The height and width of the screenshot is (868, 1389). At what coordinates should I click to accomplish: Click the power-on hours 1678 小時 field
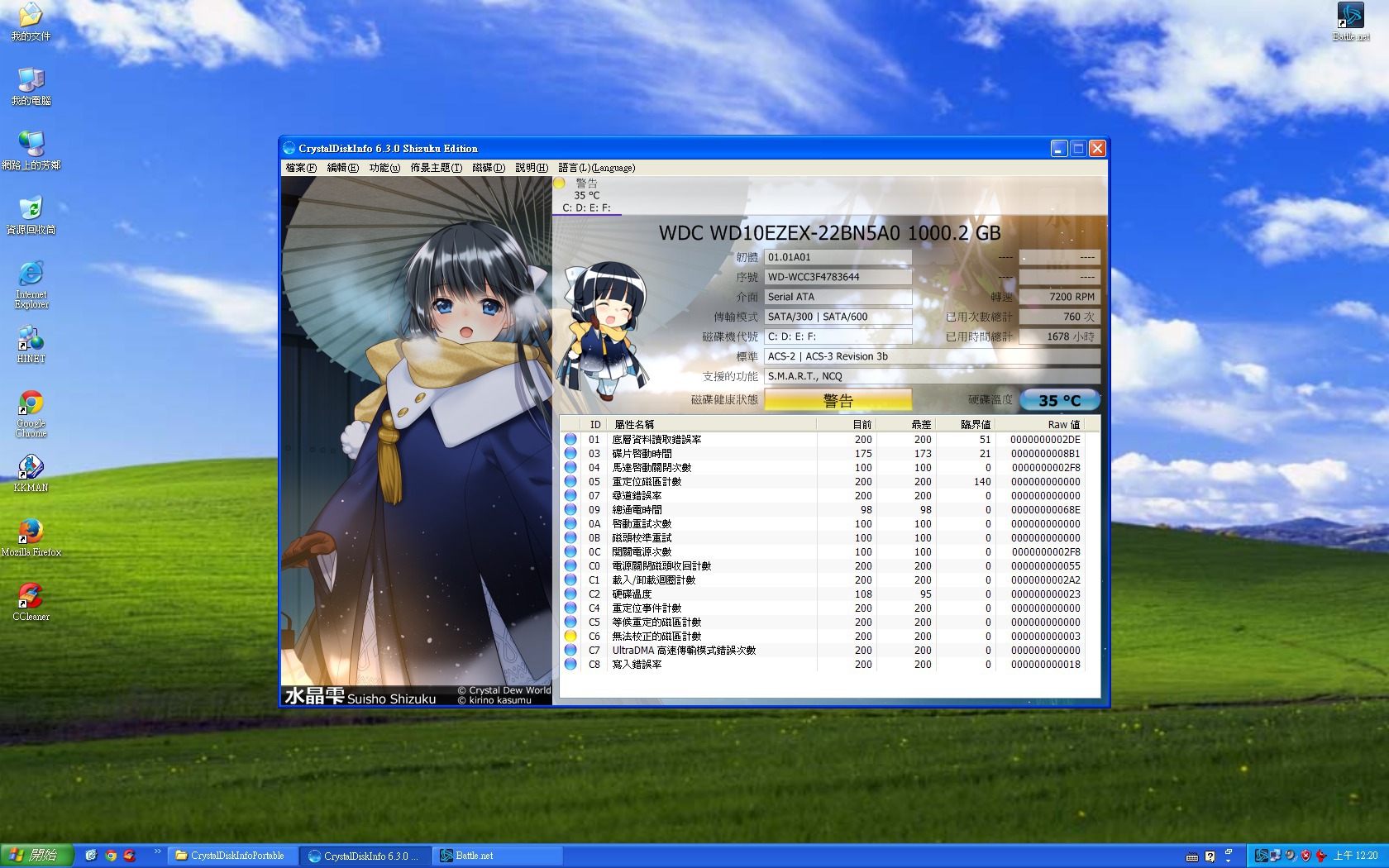(x=1060, y=336)
